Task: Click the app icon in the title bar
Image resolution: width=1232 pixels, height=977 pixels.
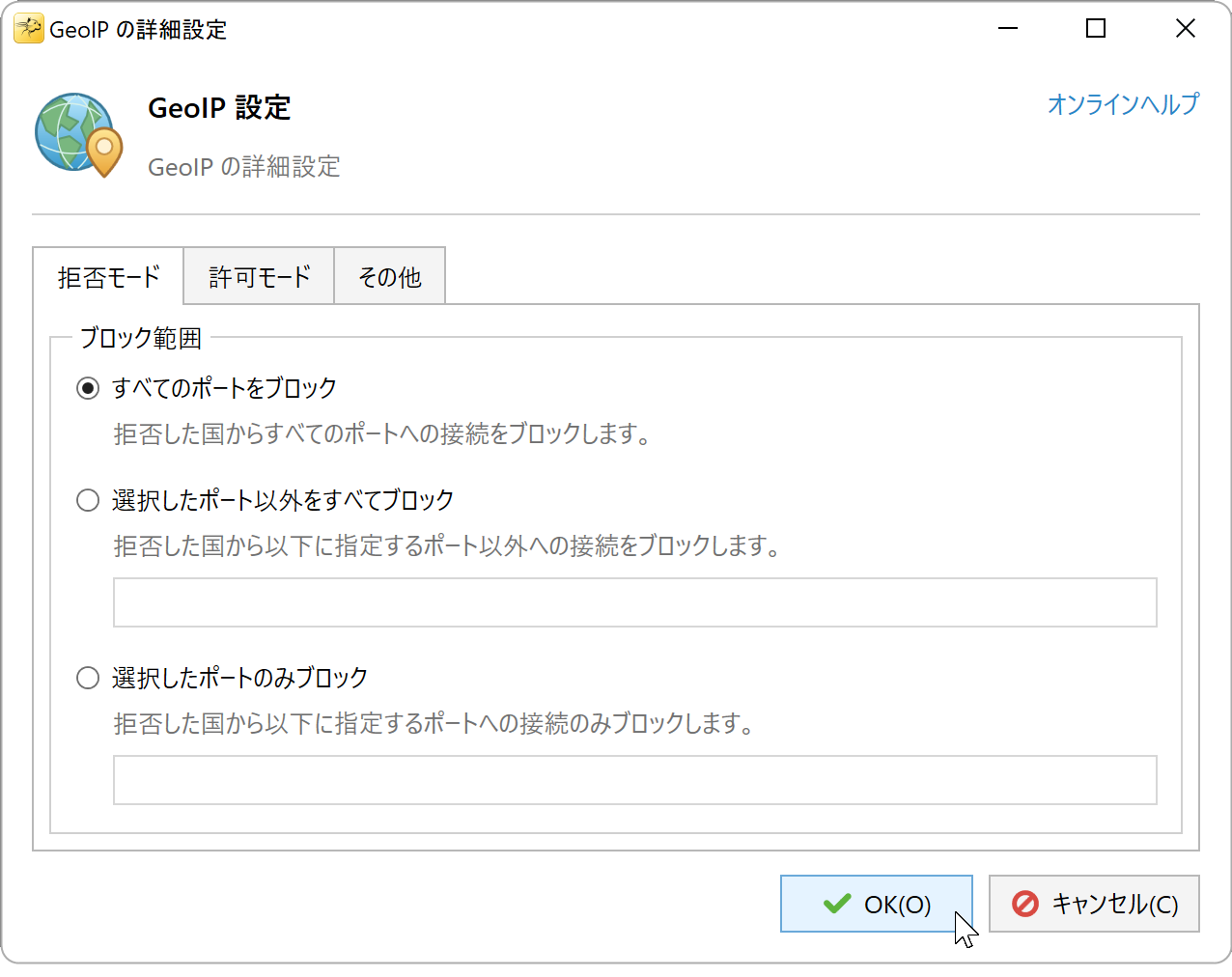Action: (x=29, y=29)
